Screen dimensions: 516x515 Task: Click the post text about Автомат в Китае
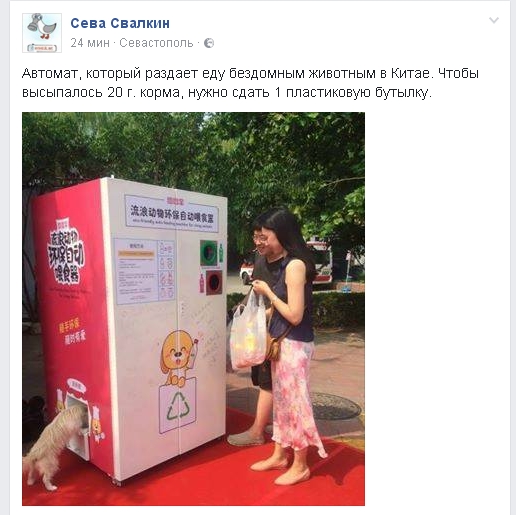[250, 83]
